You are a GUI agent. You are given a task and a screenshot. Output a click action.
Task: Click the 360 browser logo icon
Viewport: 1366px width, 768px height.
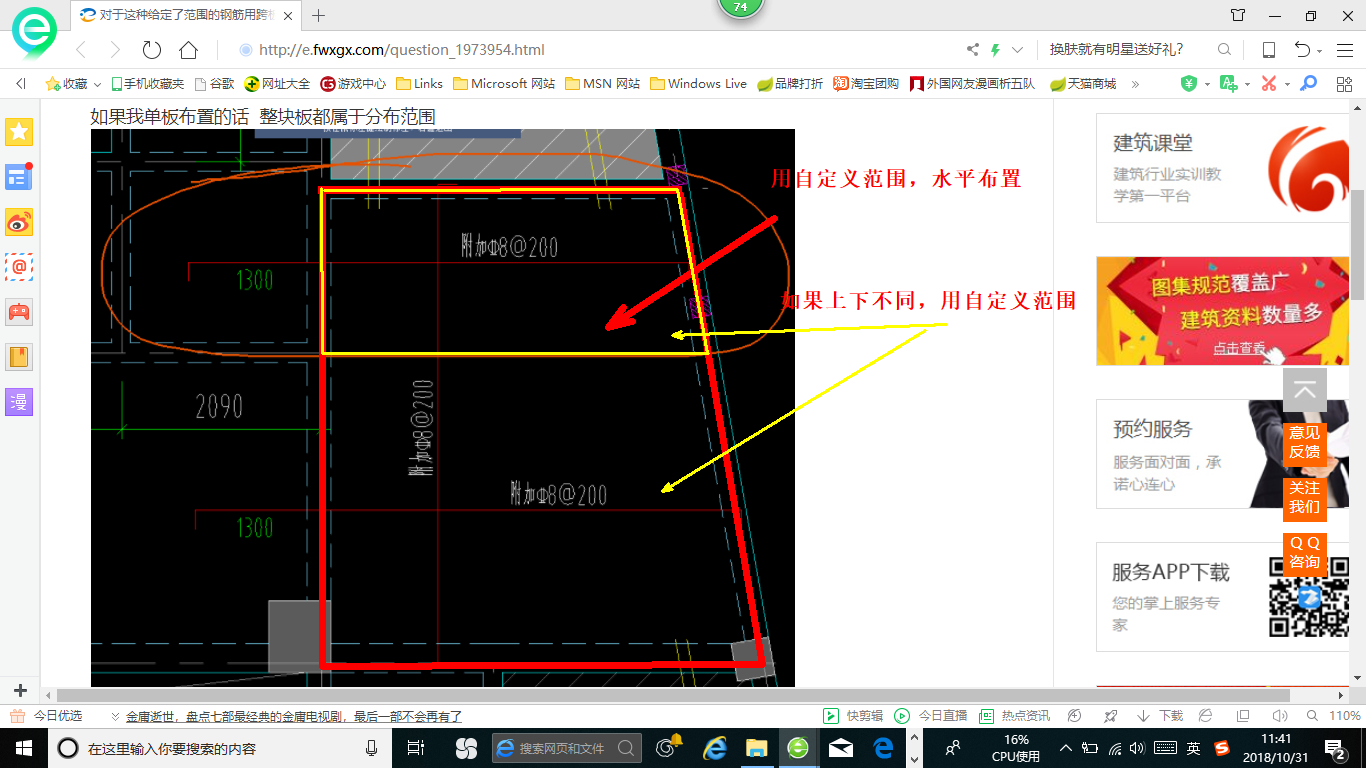click(33, 31)
